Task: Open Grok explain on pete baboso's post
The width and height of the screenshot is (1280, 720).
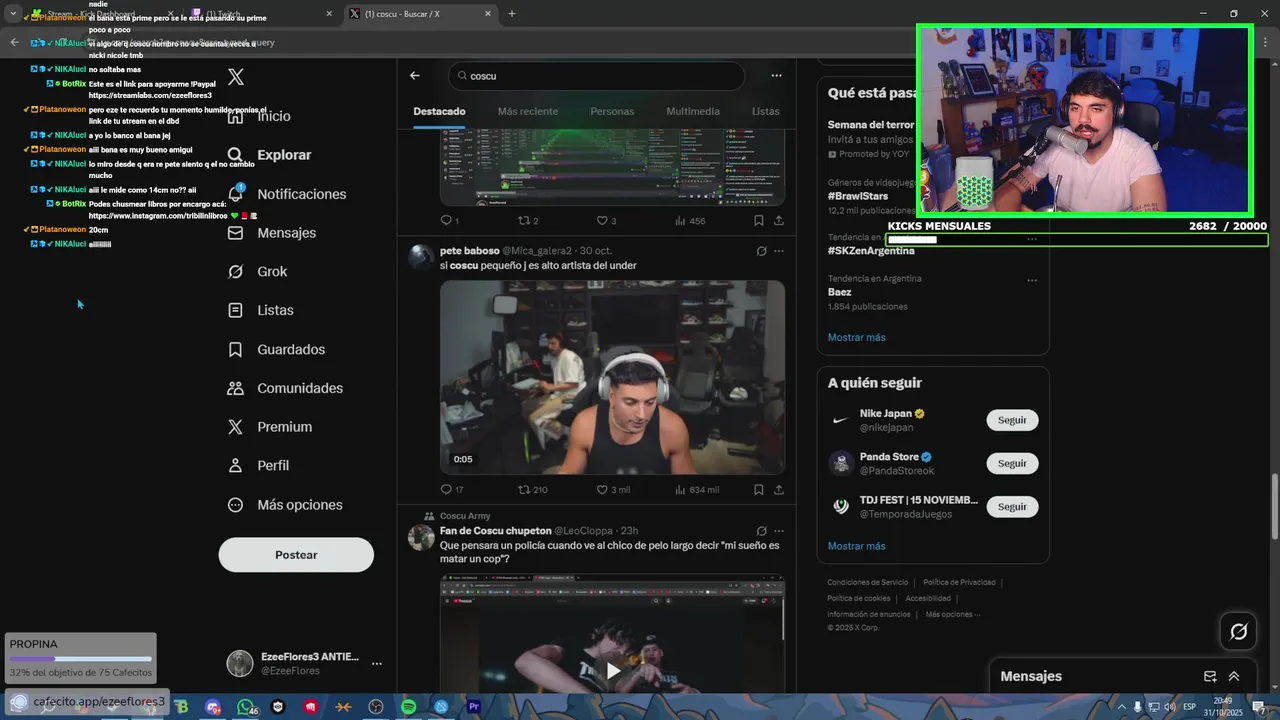Action: (x=761, y=251)
